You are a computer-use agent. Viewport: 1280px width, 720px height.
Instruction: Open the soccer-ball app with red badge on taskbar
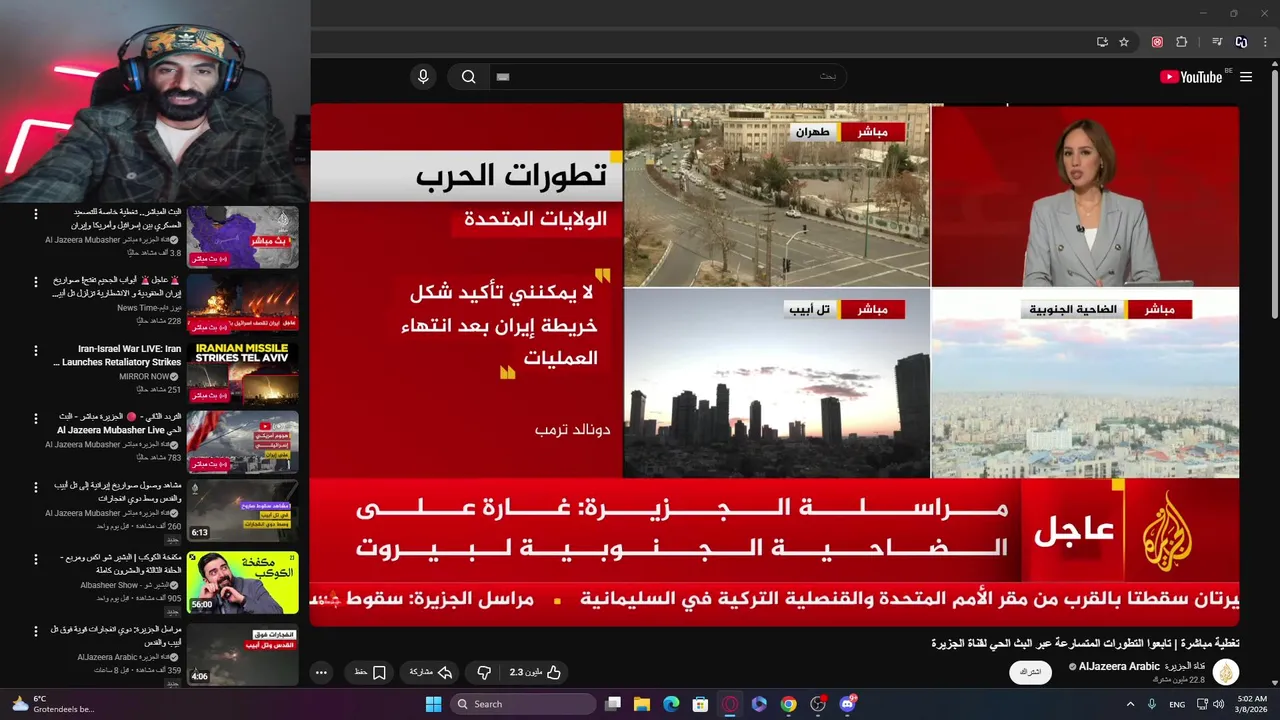coord(818,704)
